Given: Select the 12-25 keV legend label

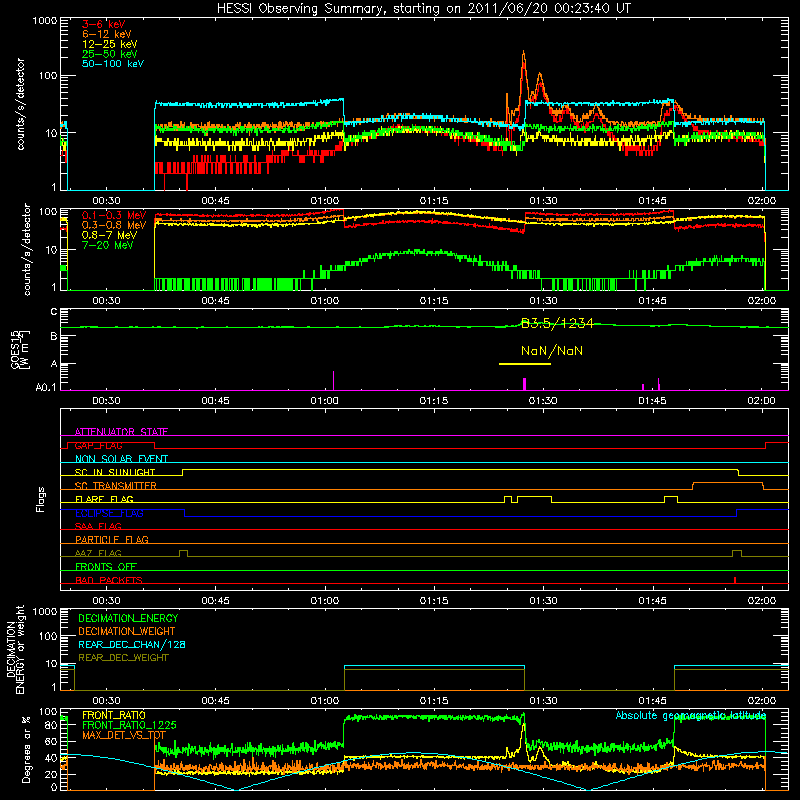Looking at the screenshot, I should (109, 44).
